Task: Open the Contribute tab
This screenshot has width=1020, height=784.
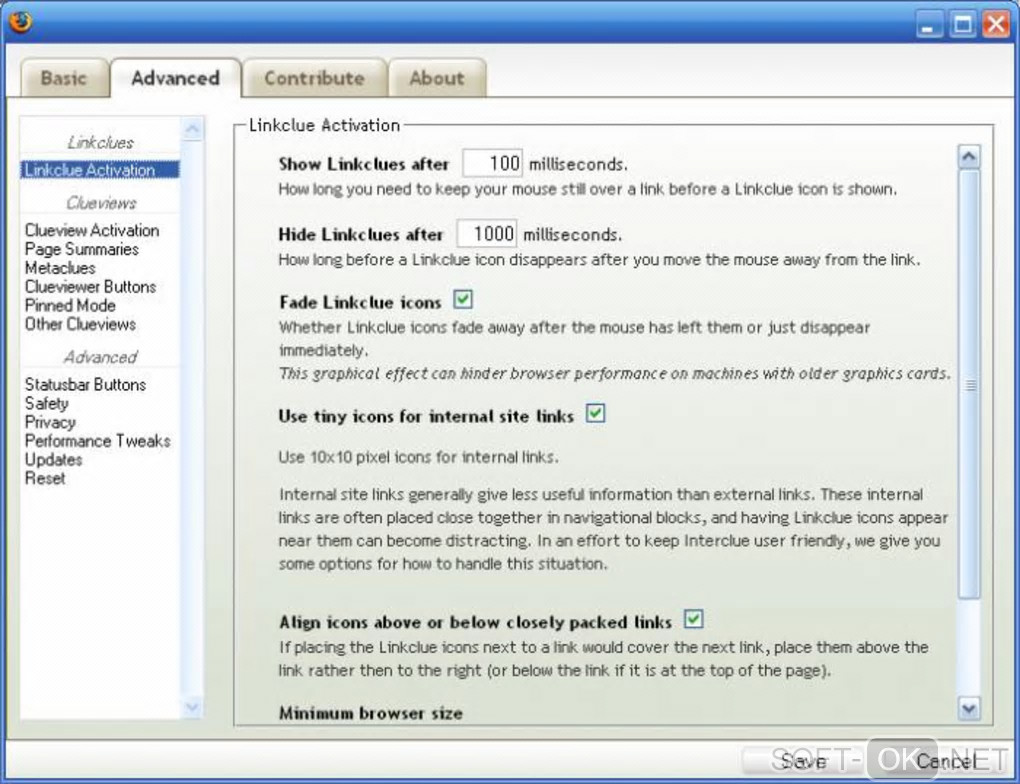Action: (x=314, y=78)
